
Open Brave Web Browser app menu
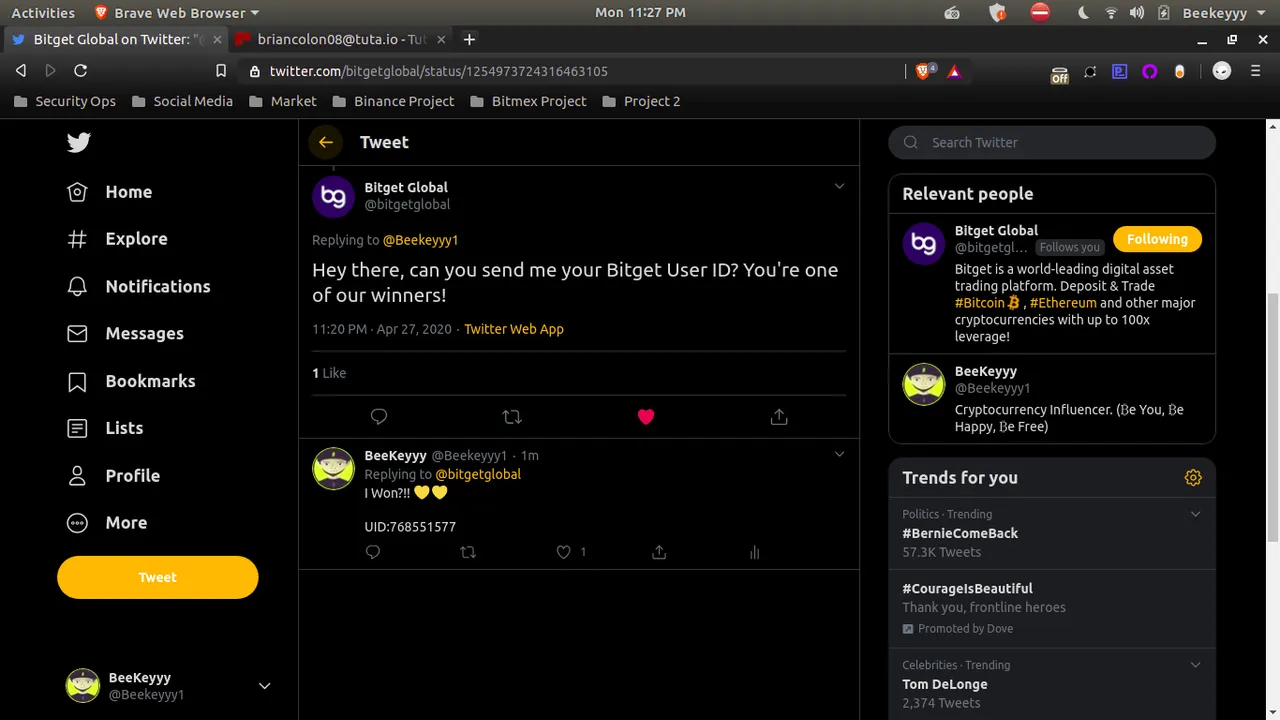pos(176,13)
